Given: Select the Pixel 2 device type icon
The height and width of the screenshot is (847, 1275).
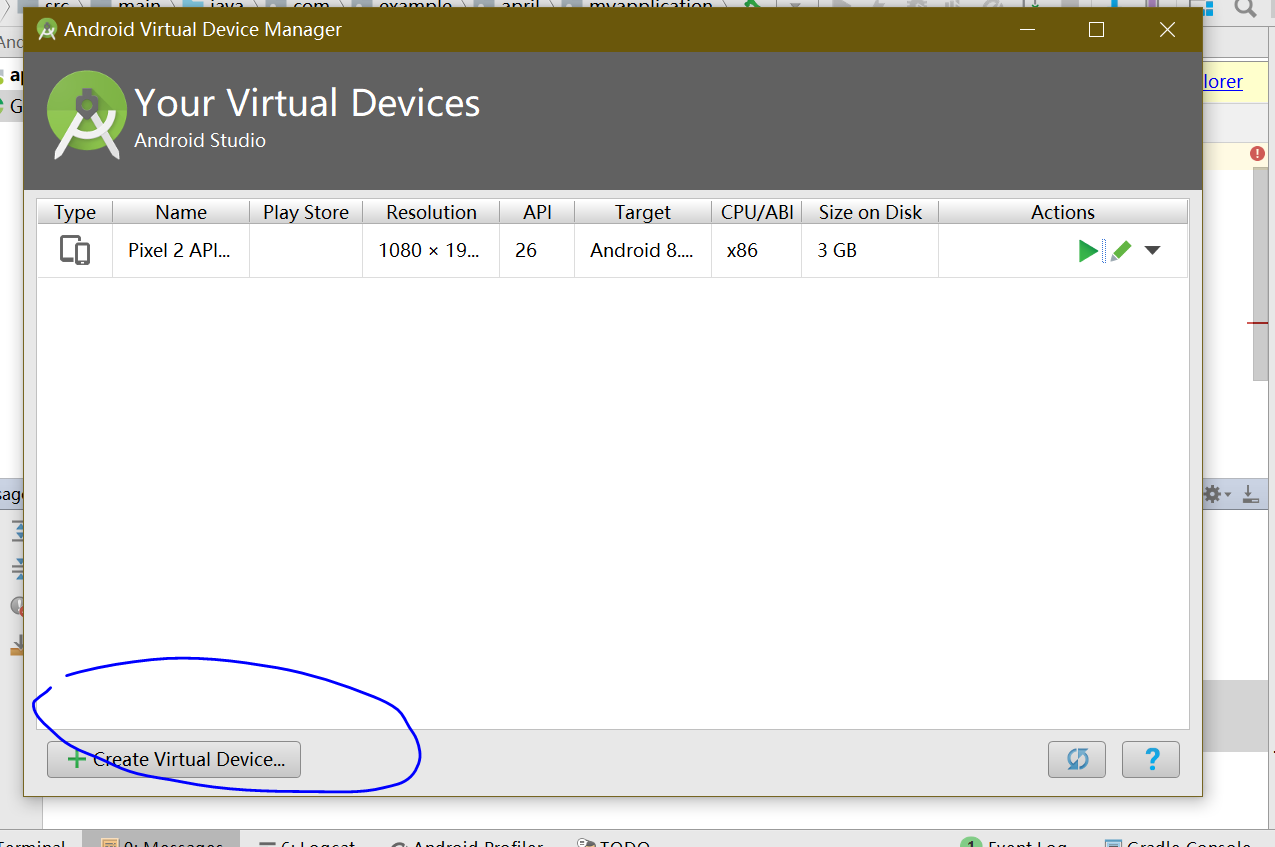Looking at the screenshot, I should [x=75, y=250].
